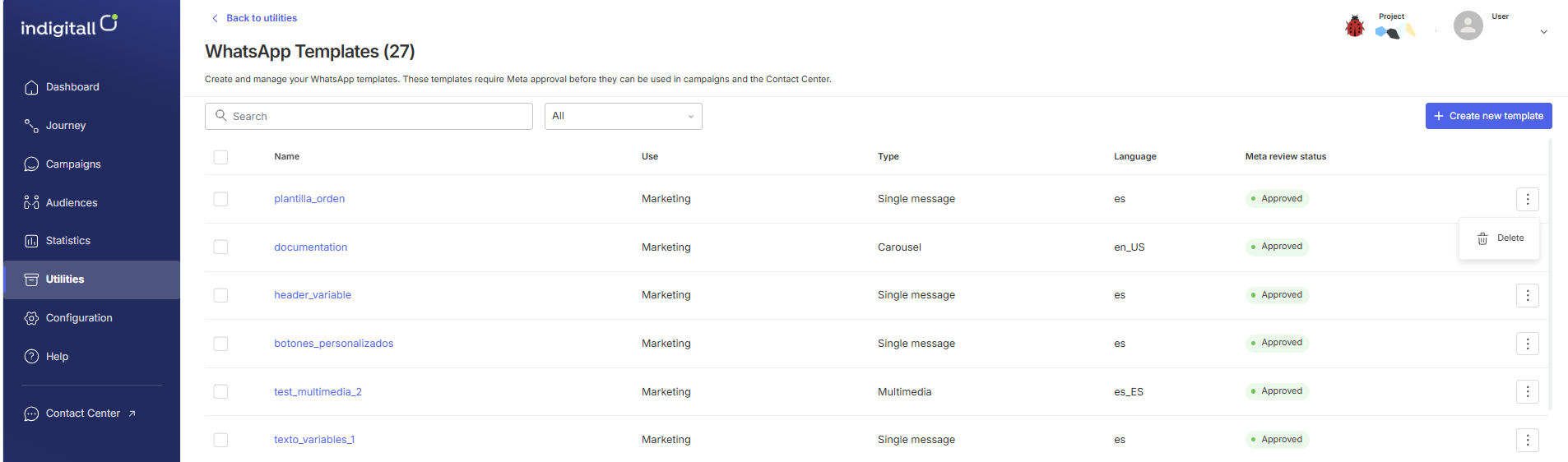Expand the user account chevron
This screenshot has width=1568, height=462.
(1543, 32)
